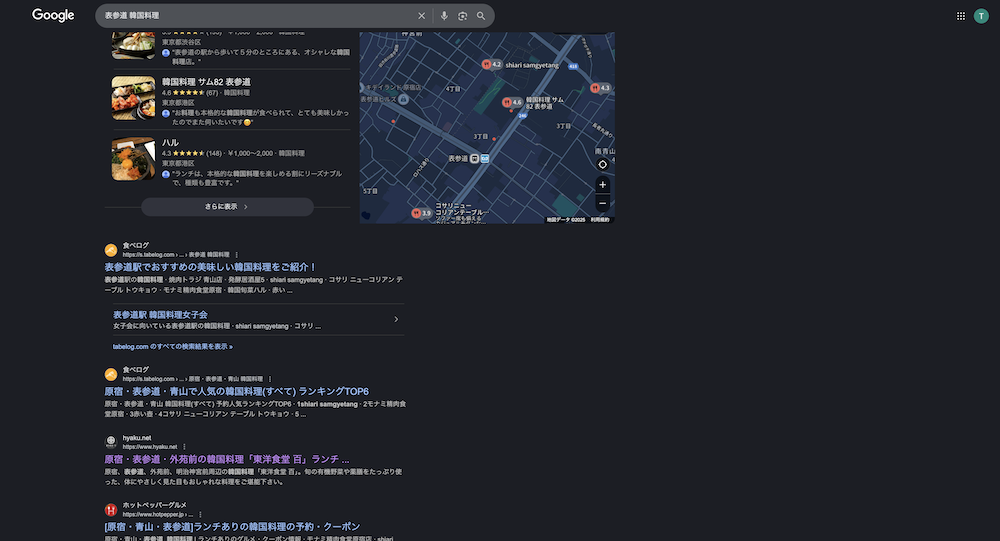Clear the search query with the X icon
This screenshot has width=1000, height=541.
tap(421, 16)
